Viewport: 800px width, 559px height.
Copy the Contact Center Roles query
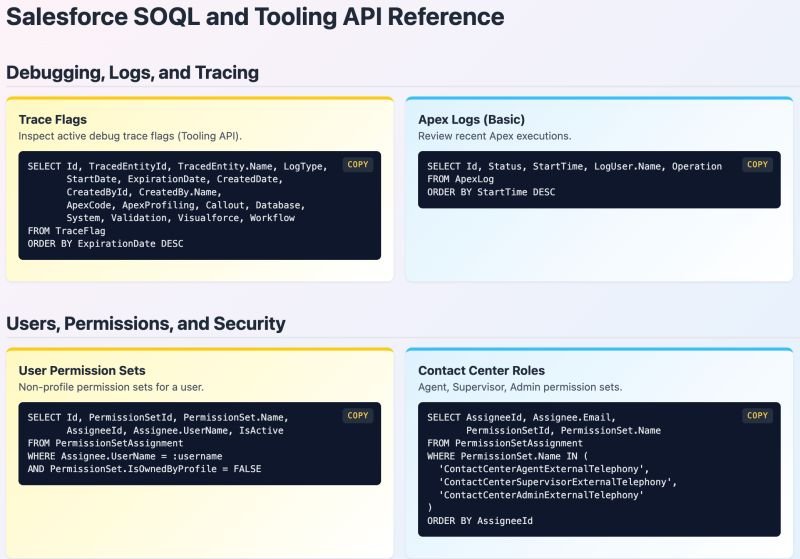click(x=757, y=416)
